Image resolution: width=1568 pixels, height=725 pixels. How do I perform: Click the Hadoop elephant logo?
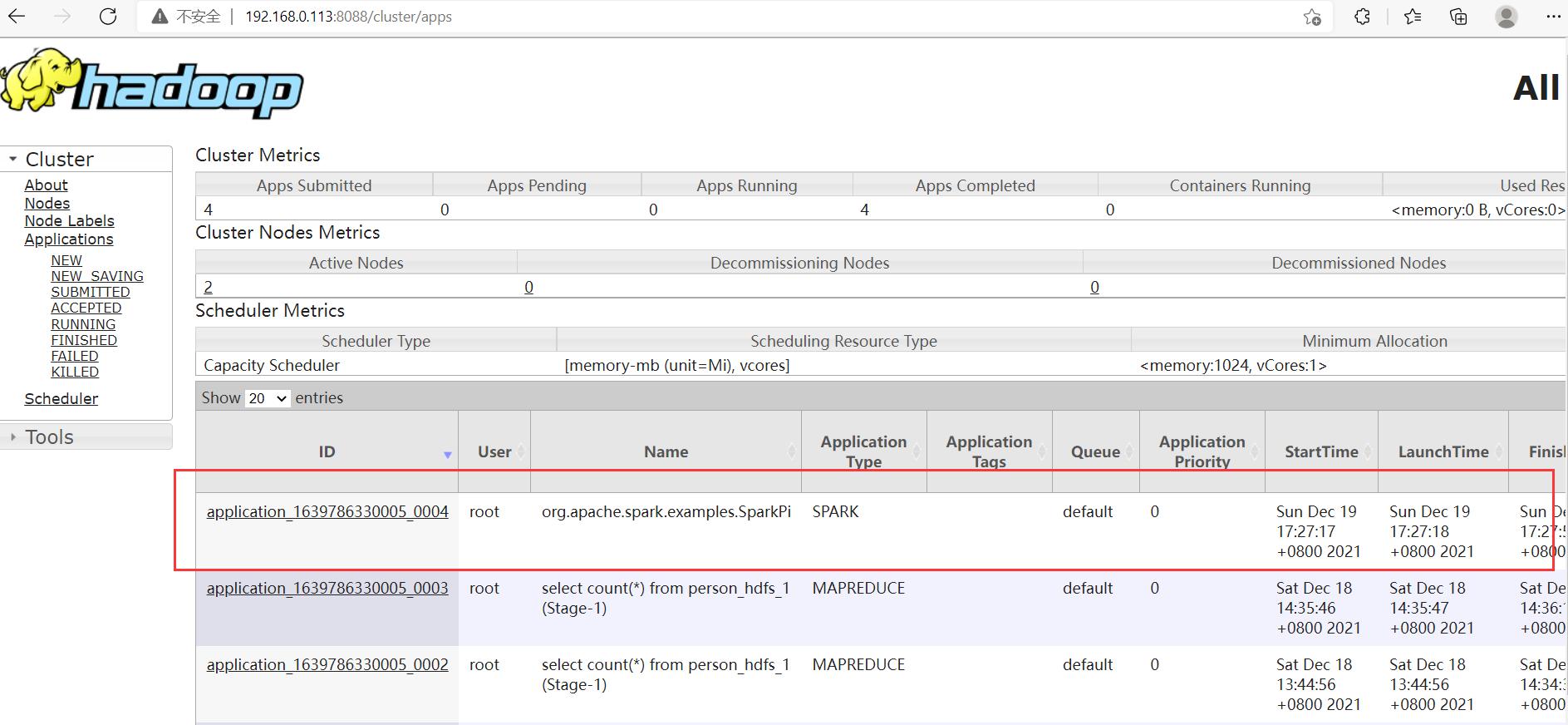coord(152,85)
